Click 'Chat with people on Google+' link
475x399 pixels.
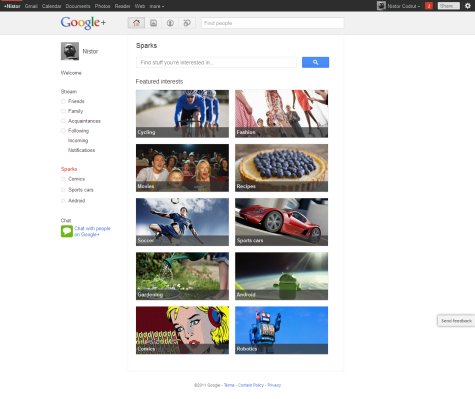pos(92,231)
